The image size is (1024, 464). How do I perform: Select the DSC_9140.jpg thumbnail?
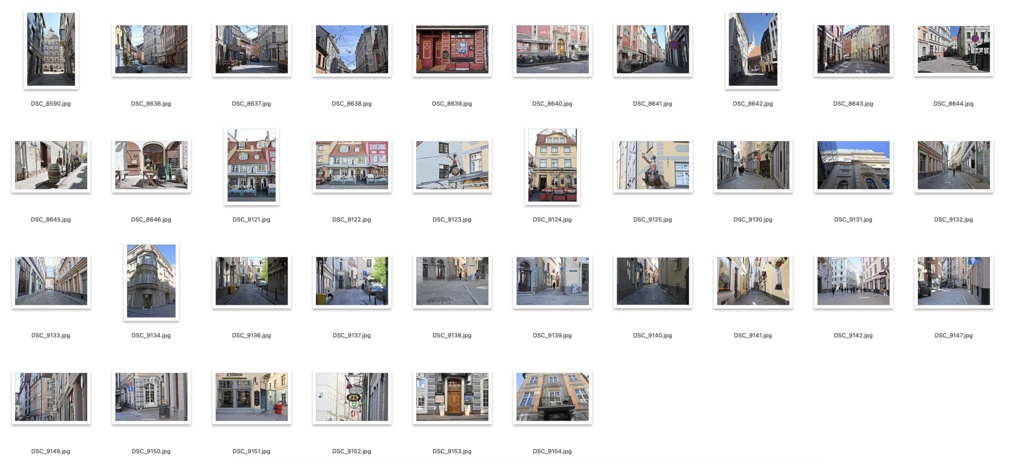tap(652, 281)
